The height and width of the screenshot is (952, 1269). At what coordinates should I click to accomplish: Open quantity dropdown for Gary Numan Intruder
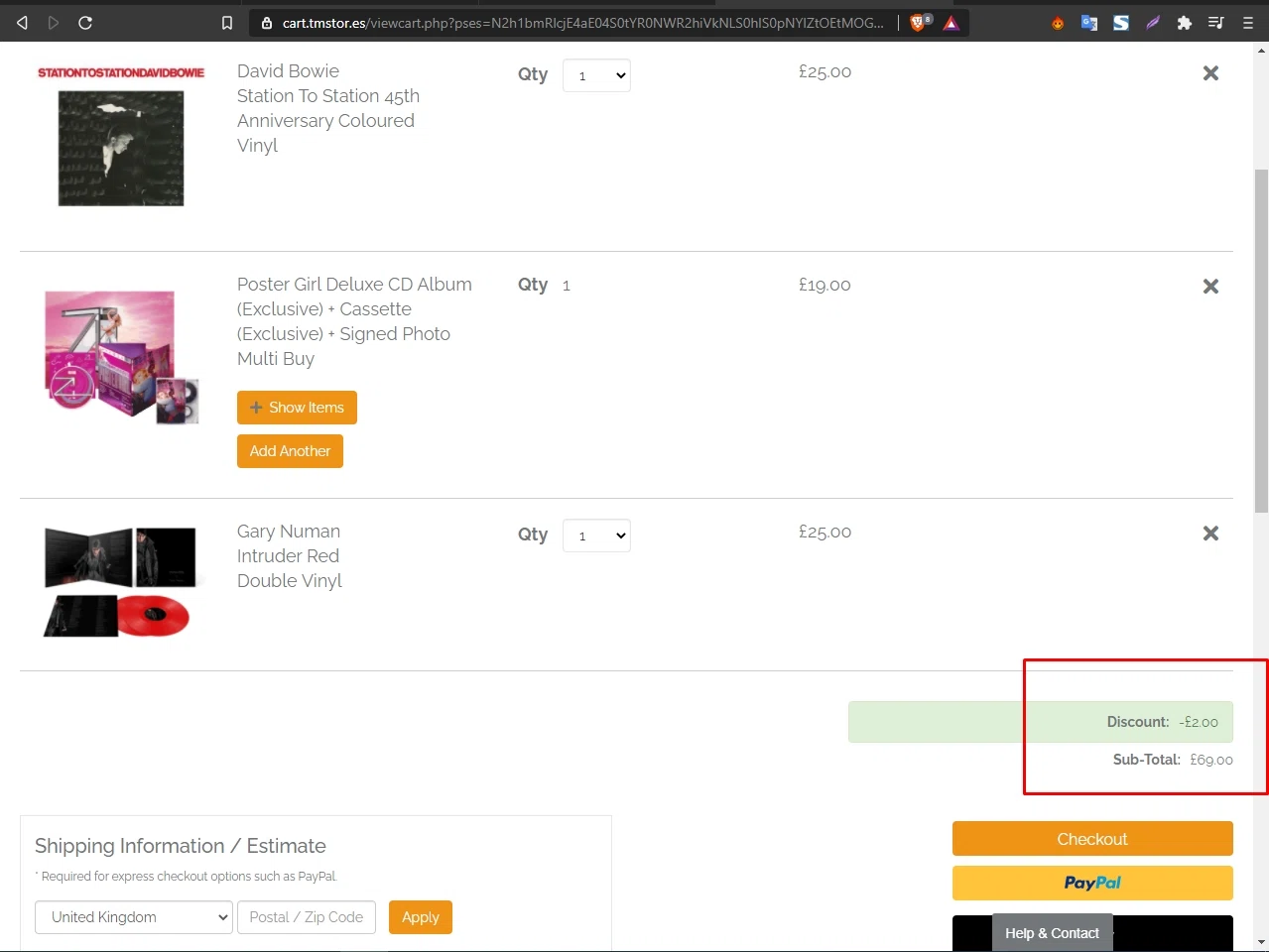pyautogui.click(x=596, y=535)
